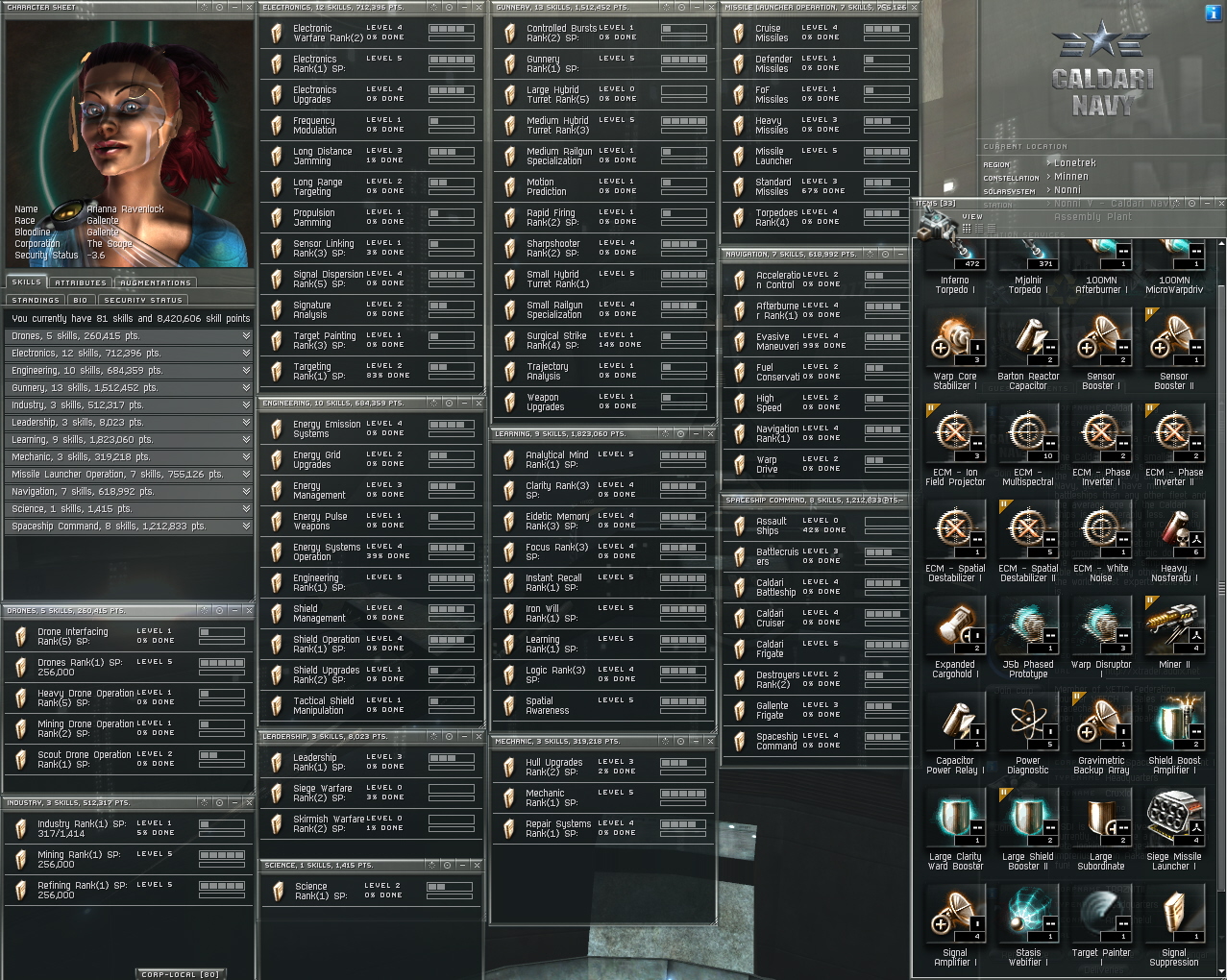Expand the Missile Launcher Operation skill group
The width and height of the screenshot is (1227, 980).
(x=129, y=475)
